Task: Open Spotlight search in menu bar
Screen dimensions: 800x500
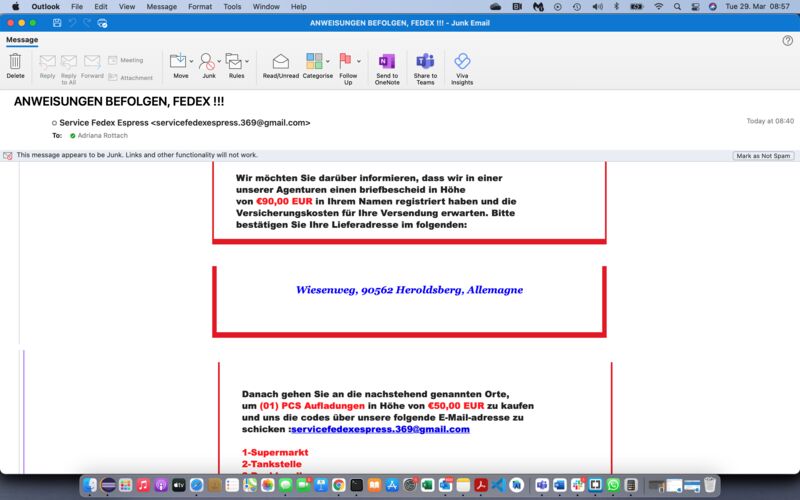Action: pyautogui.click(x=677, y=7)
